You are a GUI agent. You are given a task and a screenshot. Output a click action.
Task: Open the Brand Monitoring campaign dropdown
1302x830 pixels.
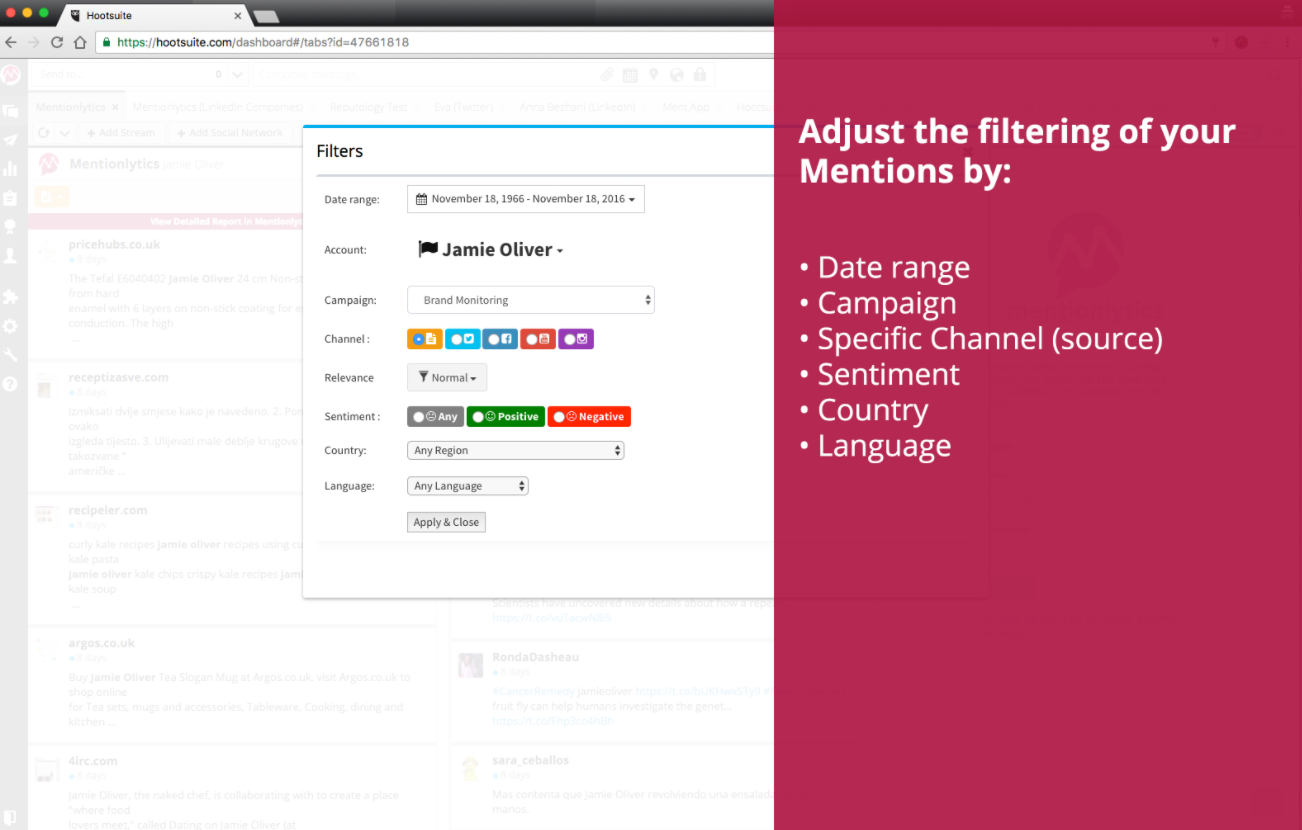(531, 300)
